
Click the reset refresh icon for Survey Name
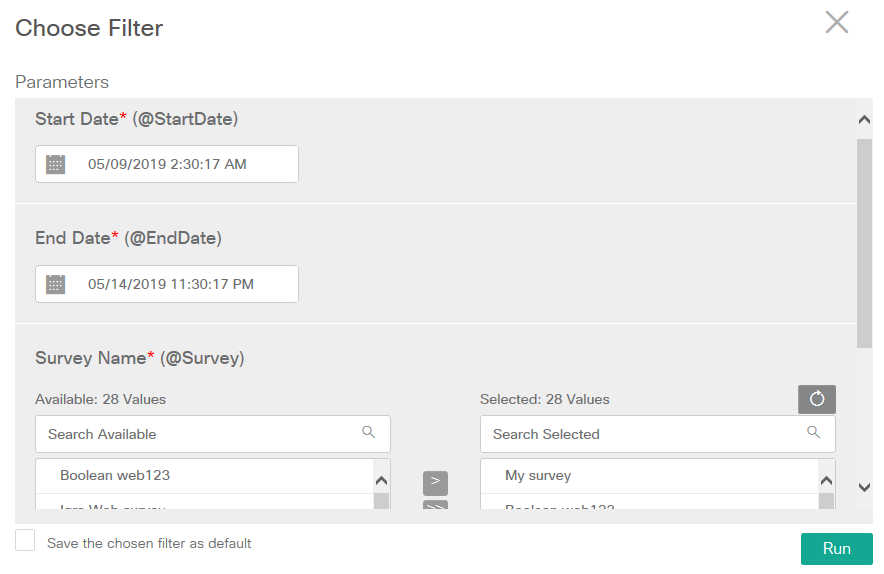(817, 399)
